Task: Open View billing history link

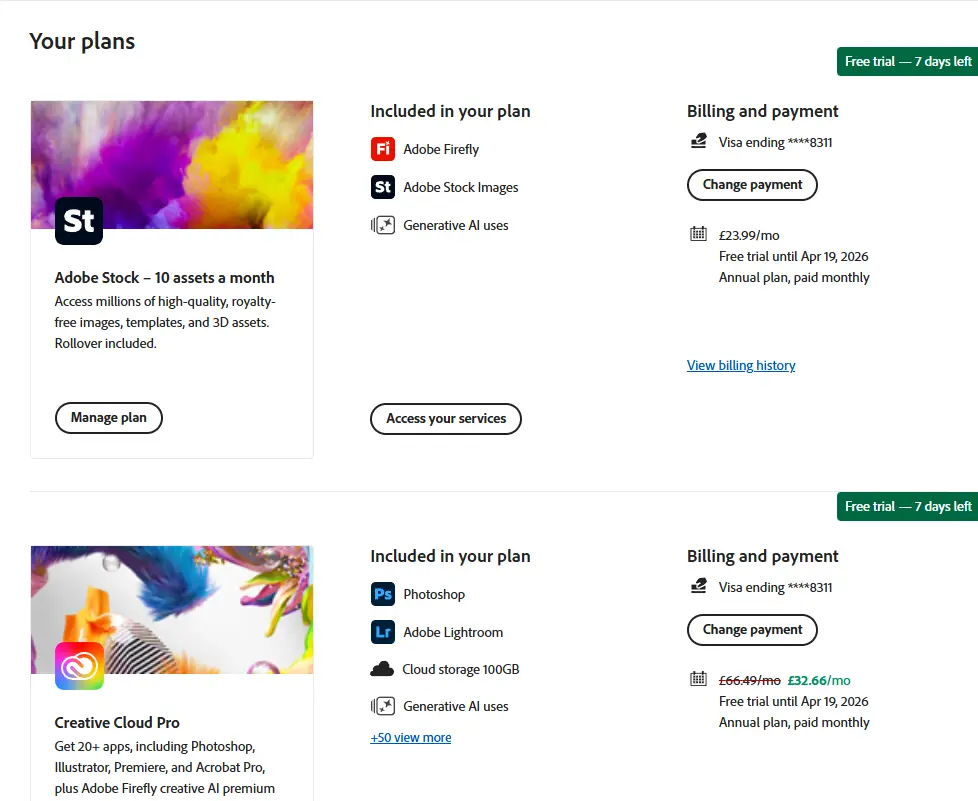Action: point(741,366)
